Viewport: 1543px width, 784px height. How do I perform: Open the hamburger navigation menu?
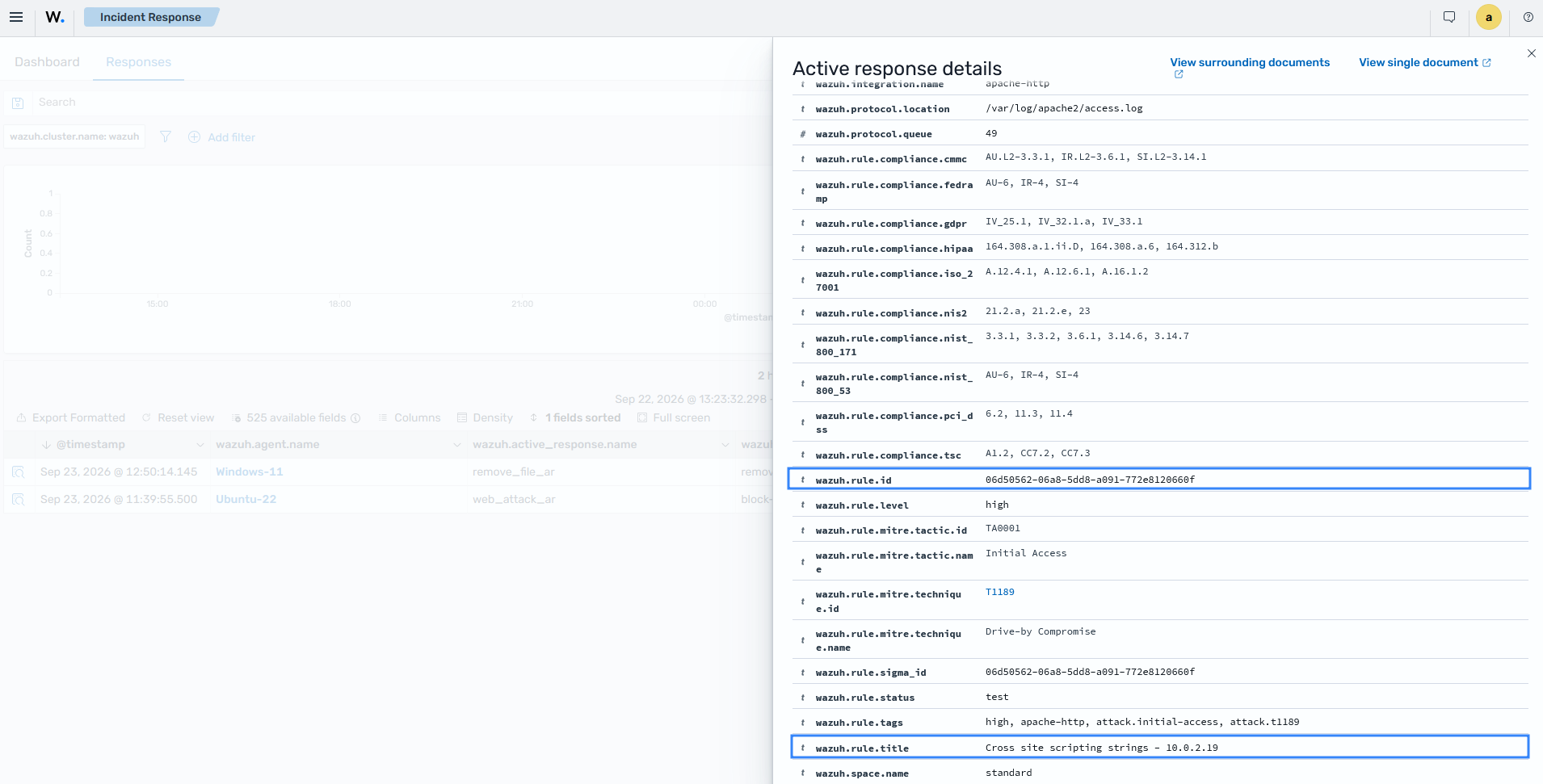[16, 17]
